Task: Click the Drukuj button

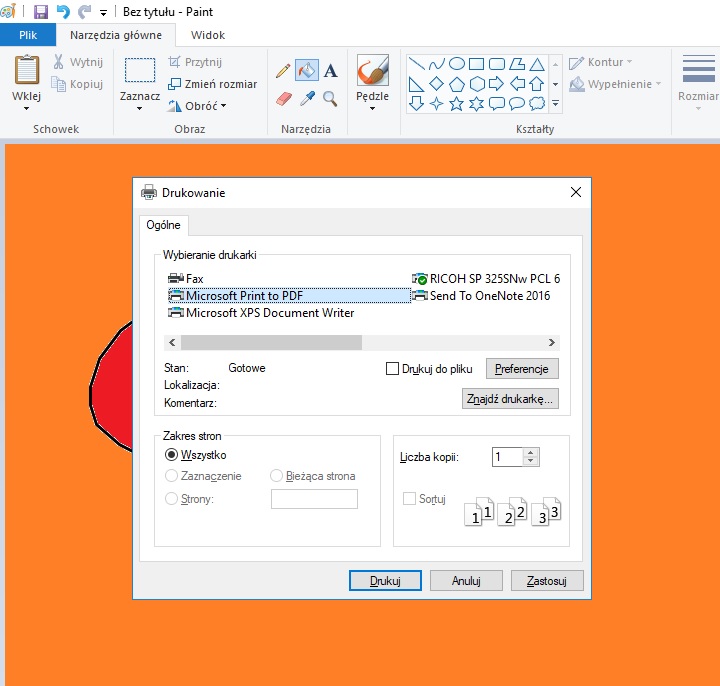Action: (385, 580)
